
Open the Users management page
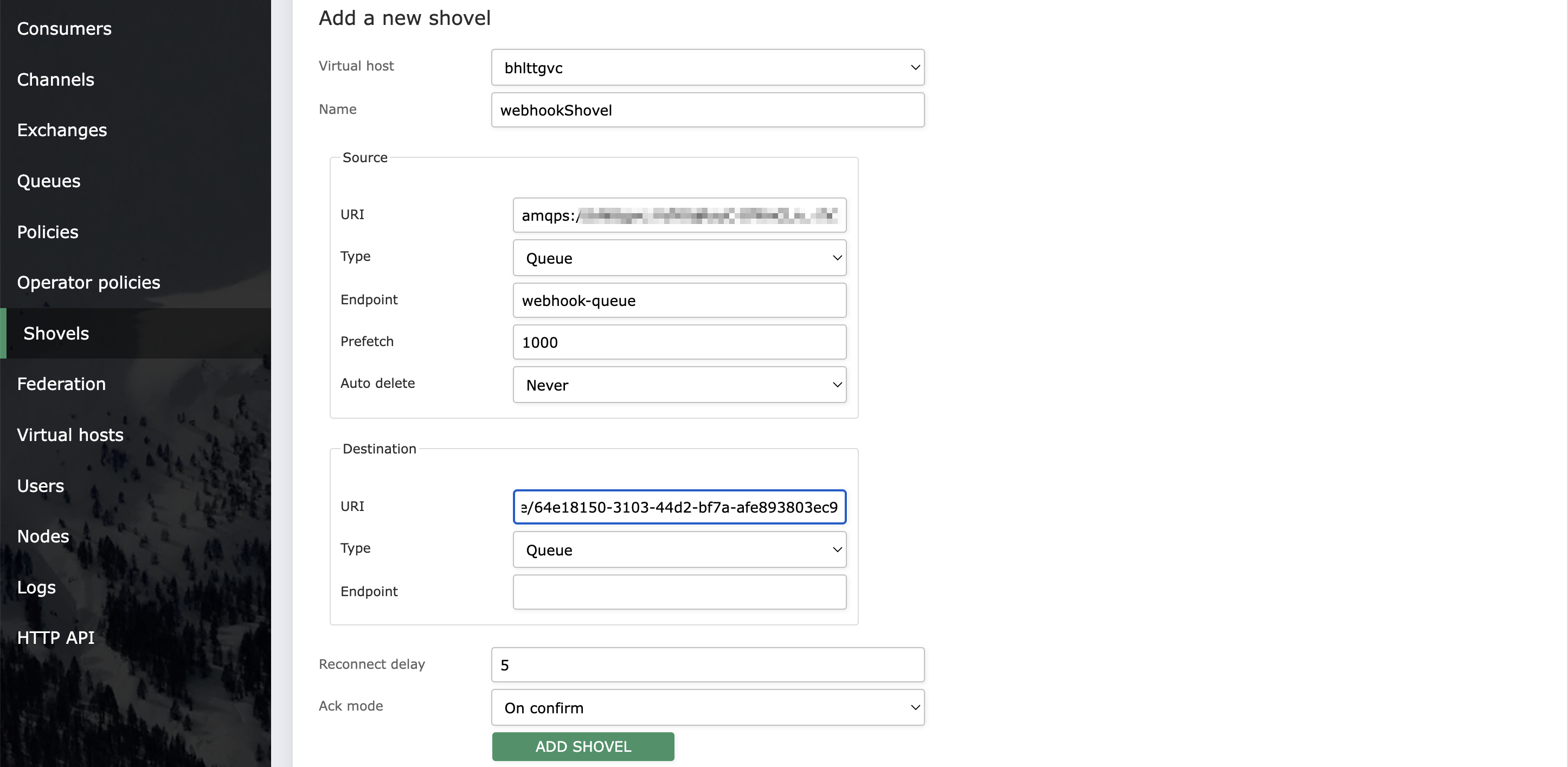[x=40, y=485]
